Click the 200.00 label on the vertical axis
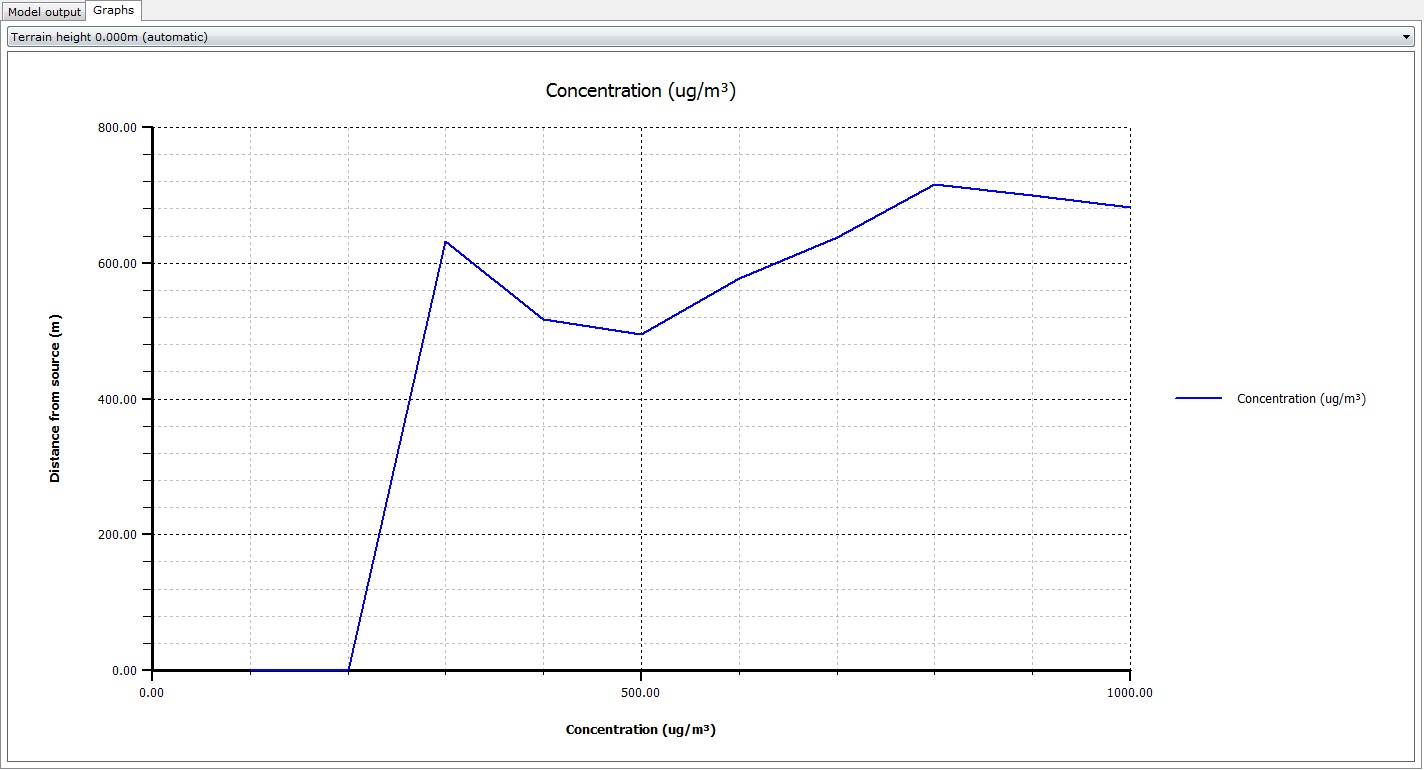The image size is (1424, 770). pos(117,535)
